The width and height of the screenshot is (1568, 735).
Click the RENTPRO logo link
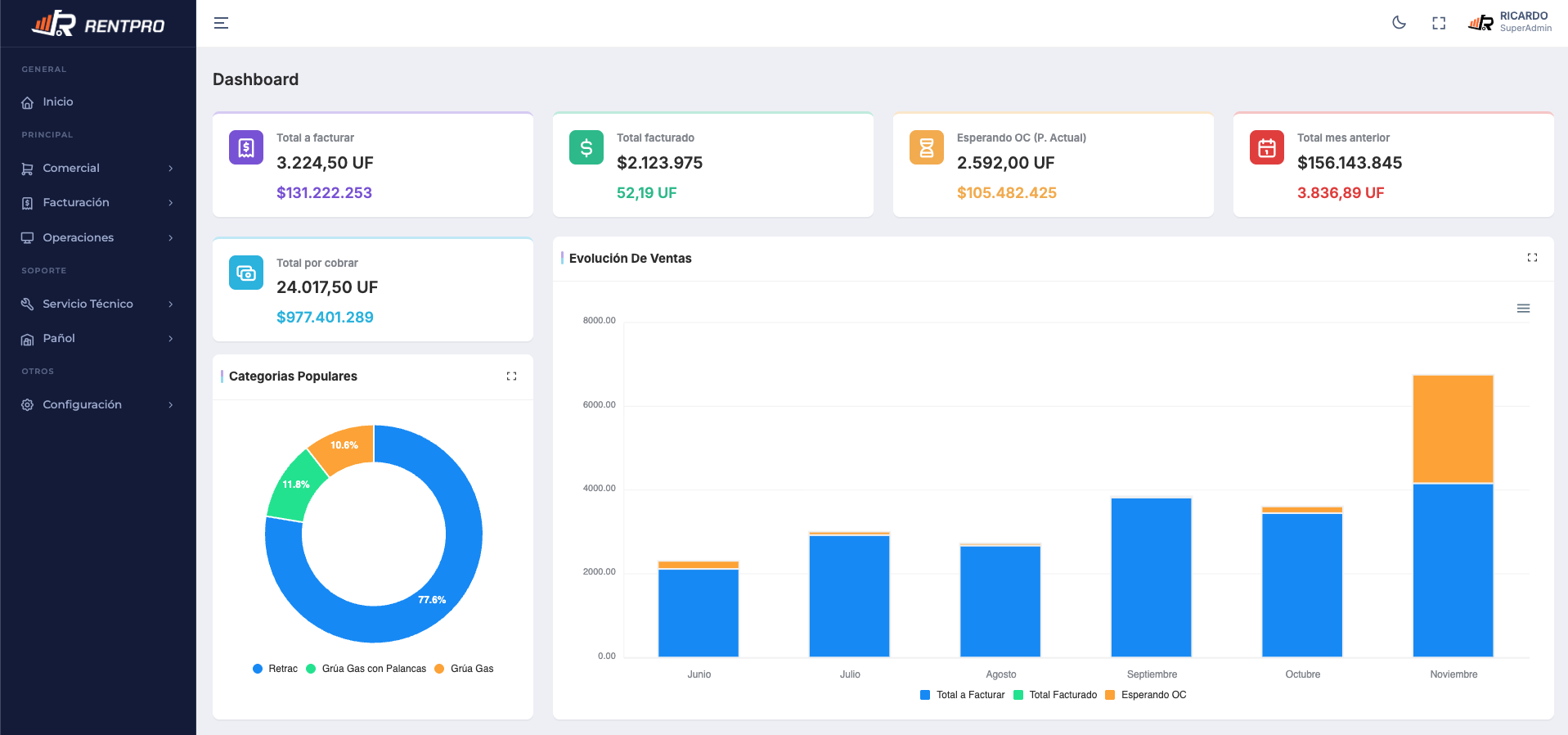[98, 24]
